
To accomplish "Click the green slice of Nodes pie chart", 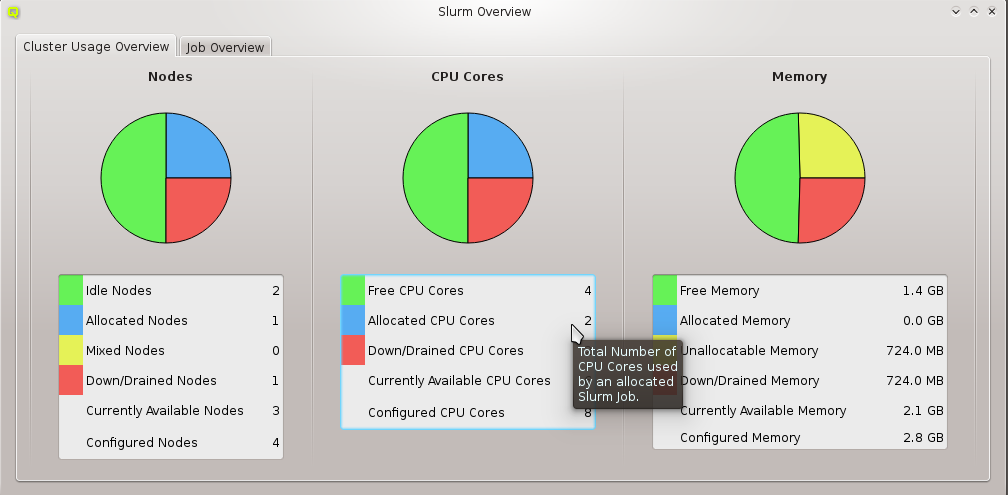I will pyautogui.click(x=132, y=178).
